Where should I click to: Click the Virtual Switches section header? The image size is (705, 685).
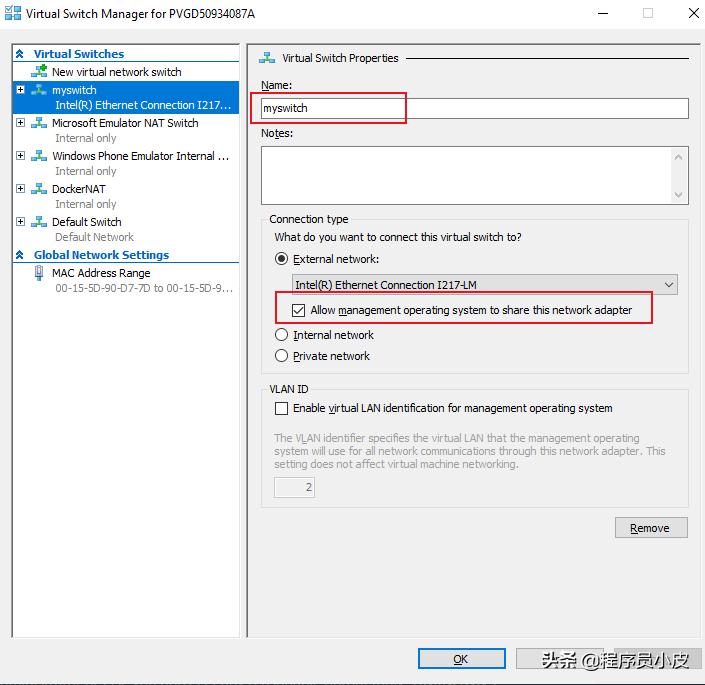click(79, 54)
